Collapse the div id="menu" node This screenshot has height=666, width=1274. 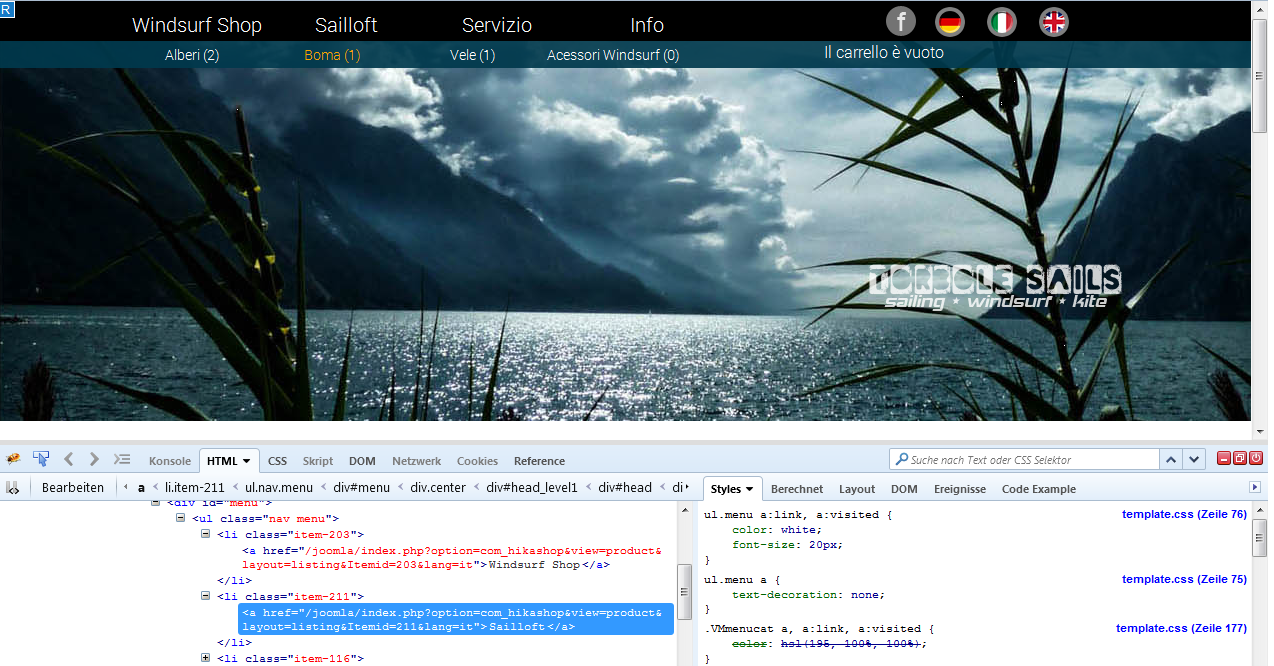point(156,503)
